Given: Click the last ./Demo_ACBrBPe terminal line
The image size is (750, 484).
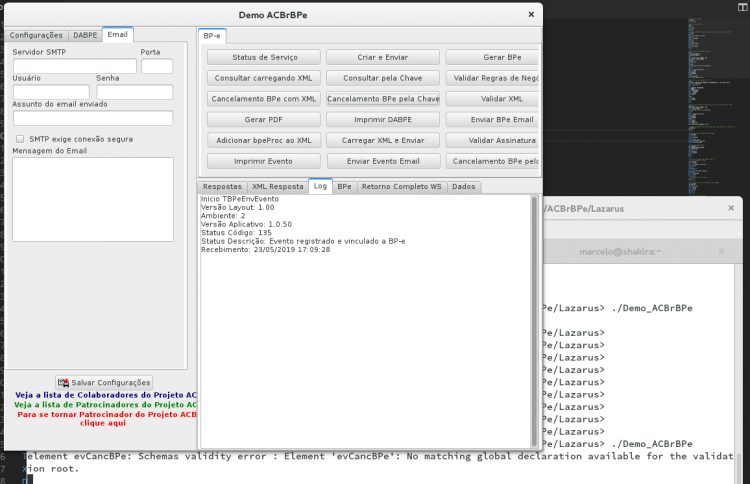Looking at the screenshot, I should (618, 444).
